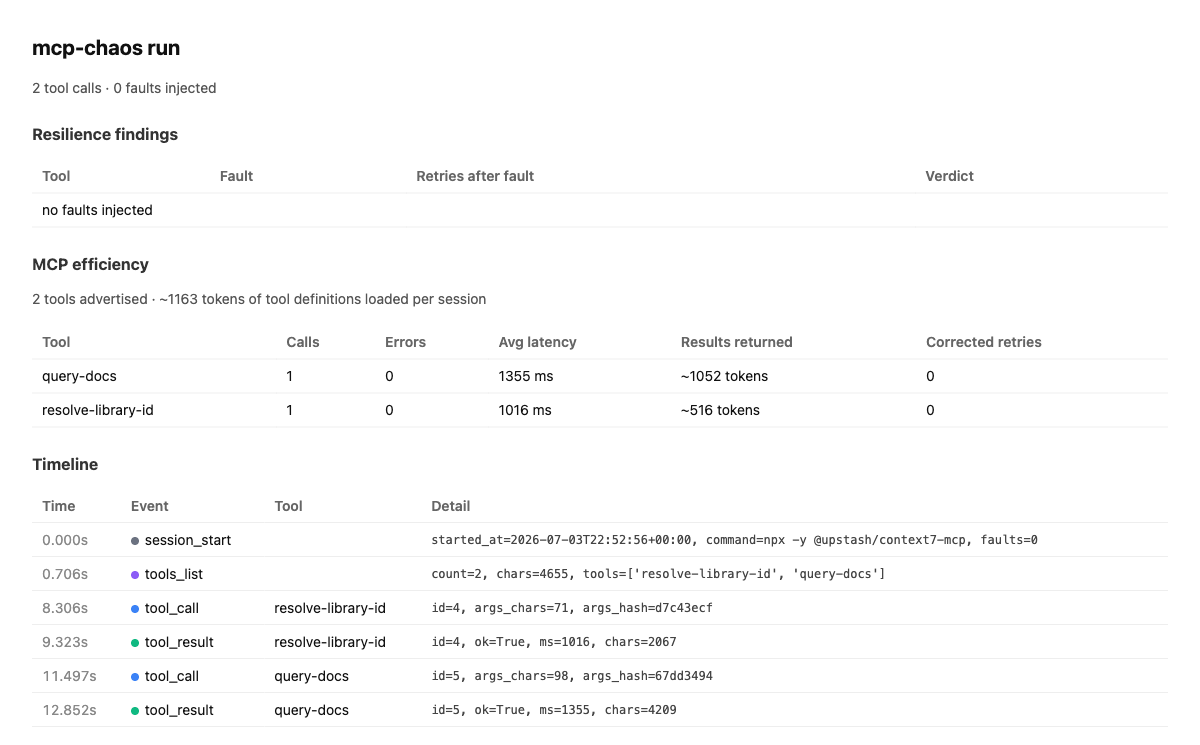Click the '2 tools advertised' tokens summary line
Screen dimensions: 1200x745
point(259,299)
